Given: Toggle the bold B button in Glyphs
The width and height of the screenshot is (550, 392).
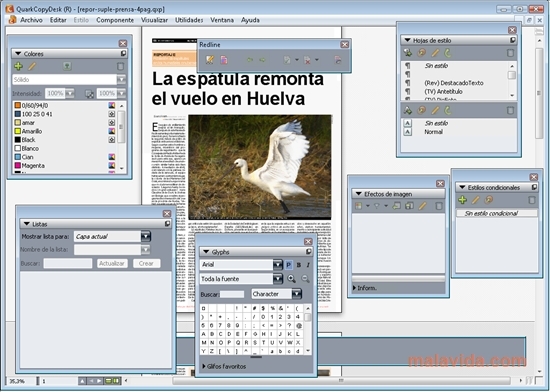Looking at the screenshot, I should (299, 265).
